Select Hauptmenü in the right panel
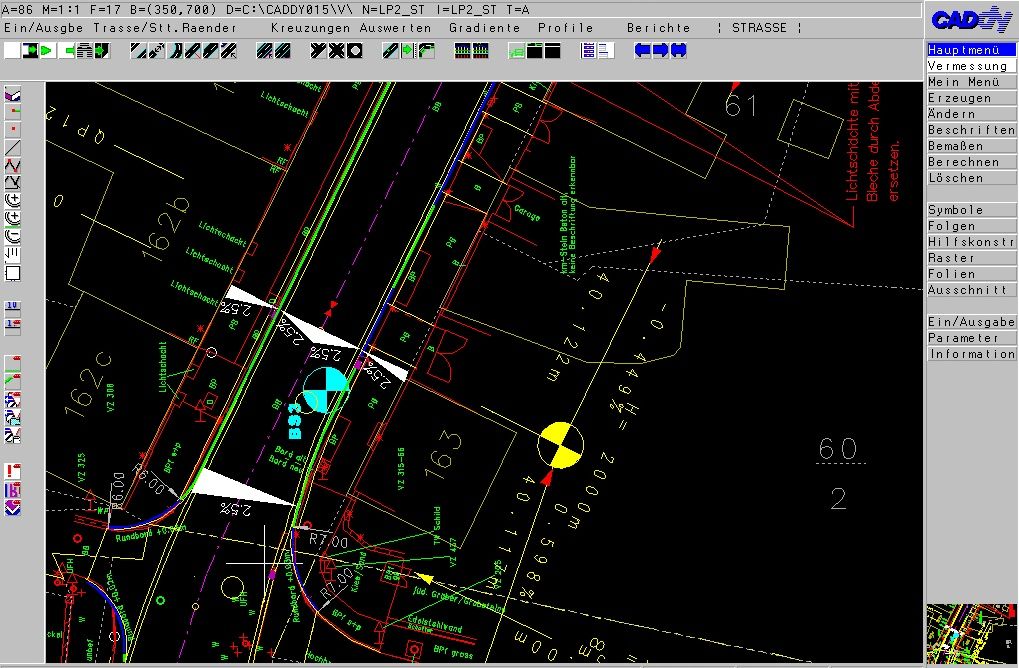The image size is (1019, 668). click(x=971, y=50)
